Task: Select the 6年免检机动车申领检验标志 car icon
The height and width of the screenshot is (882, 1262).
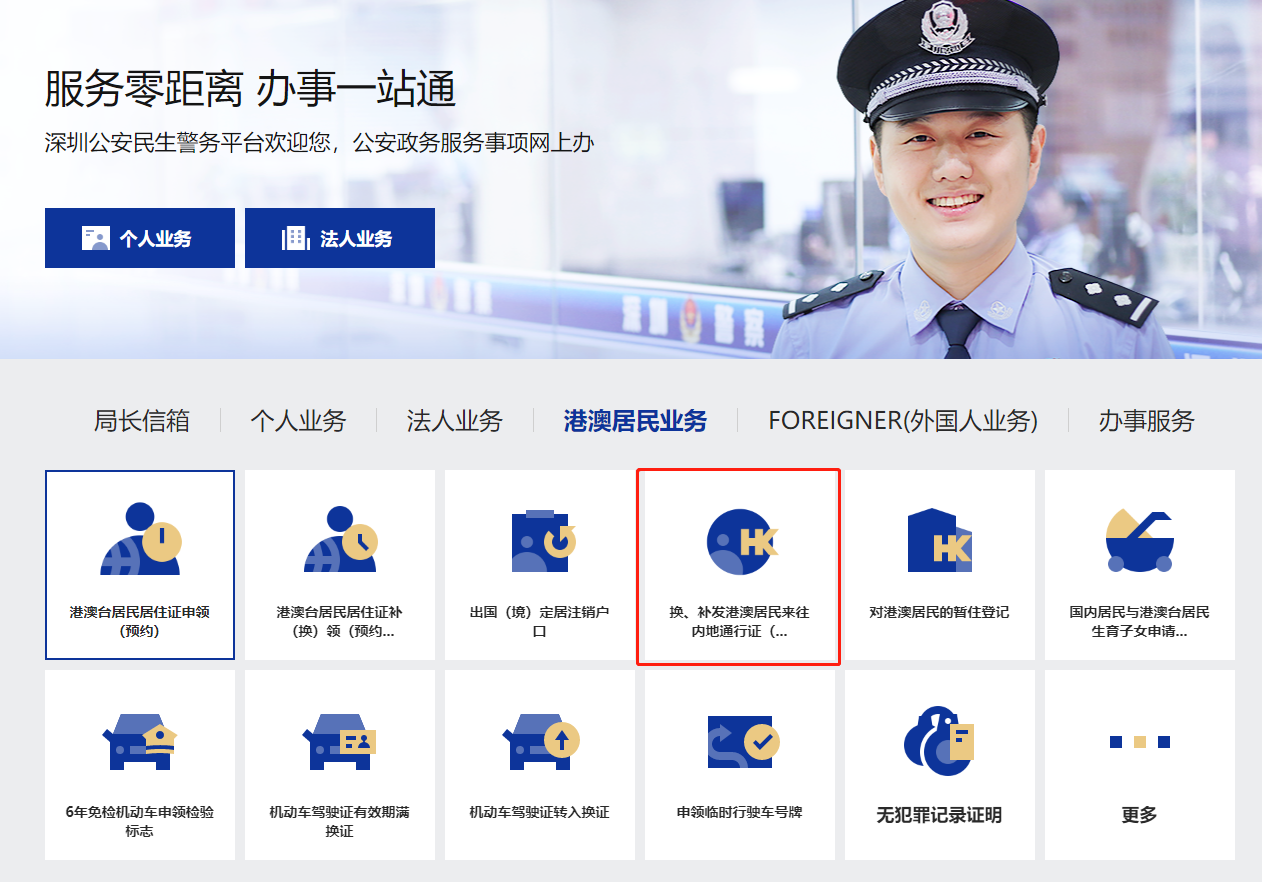Action: tap(140, 741)
